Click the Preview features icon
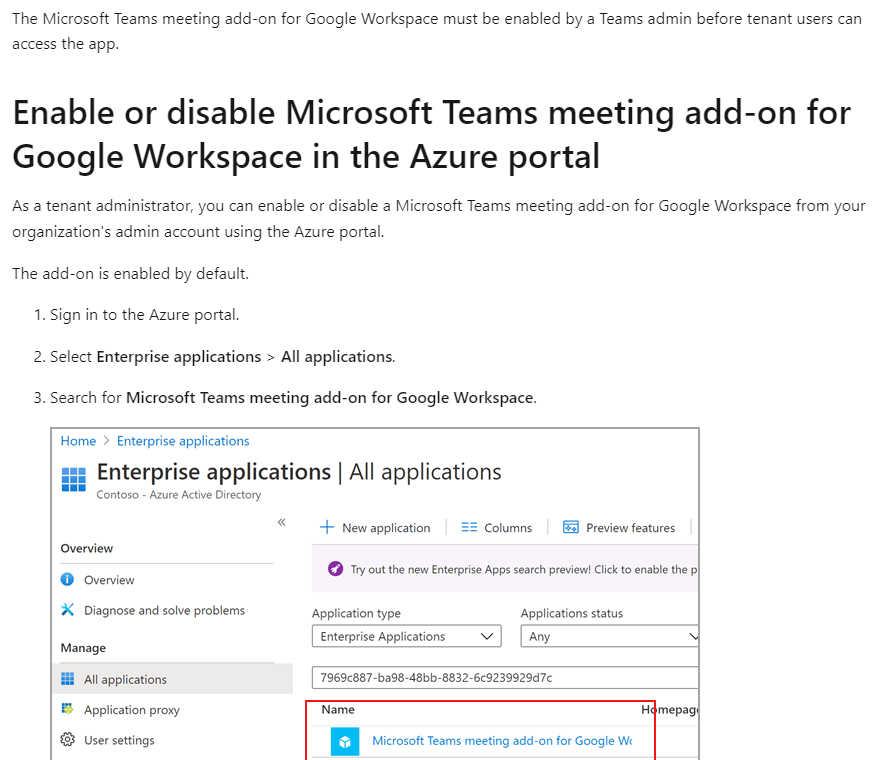873x760 pixels. [x=571, y=527]
